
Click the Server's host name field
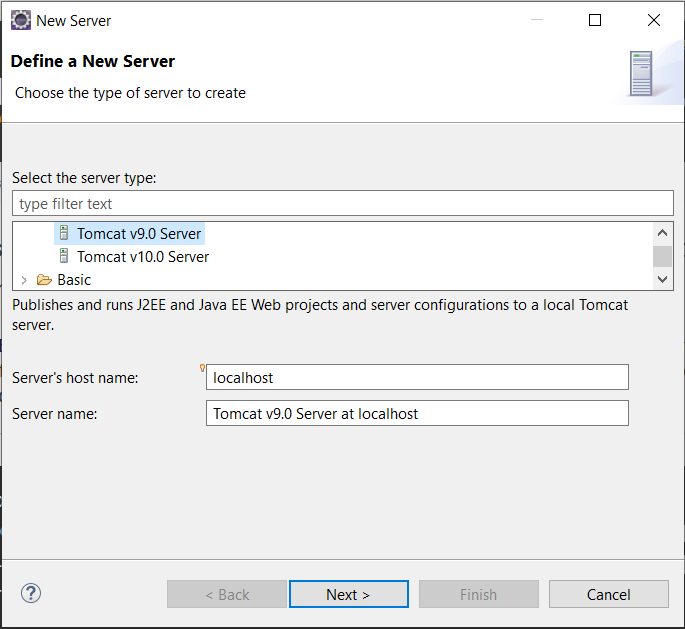[417, 377]
